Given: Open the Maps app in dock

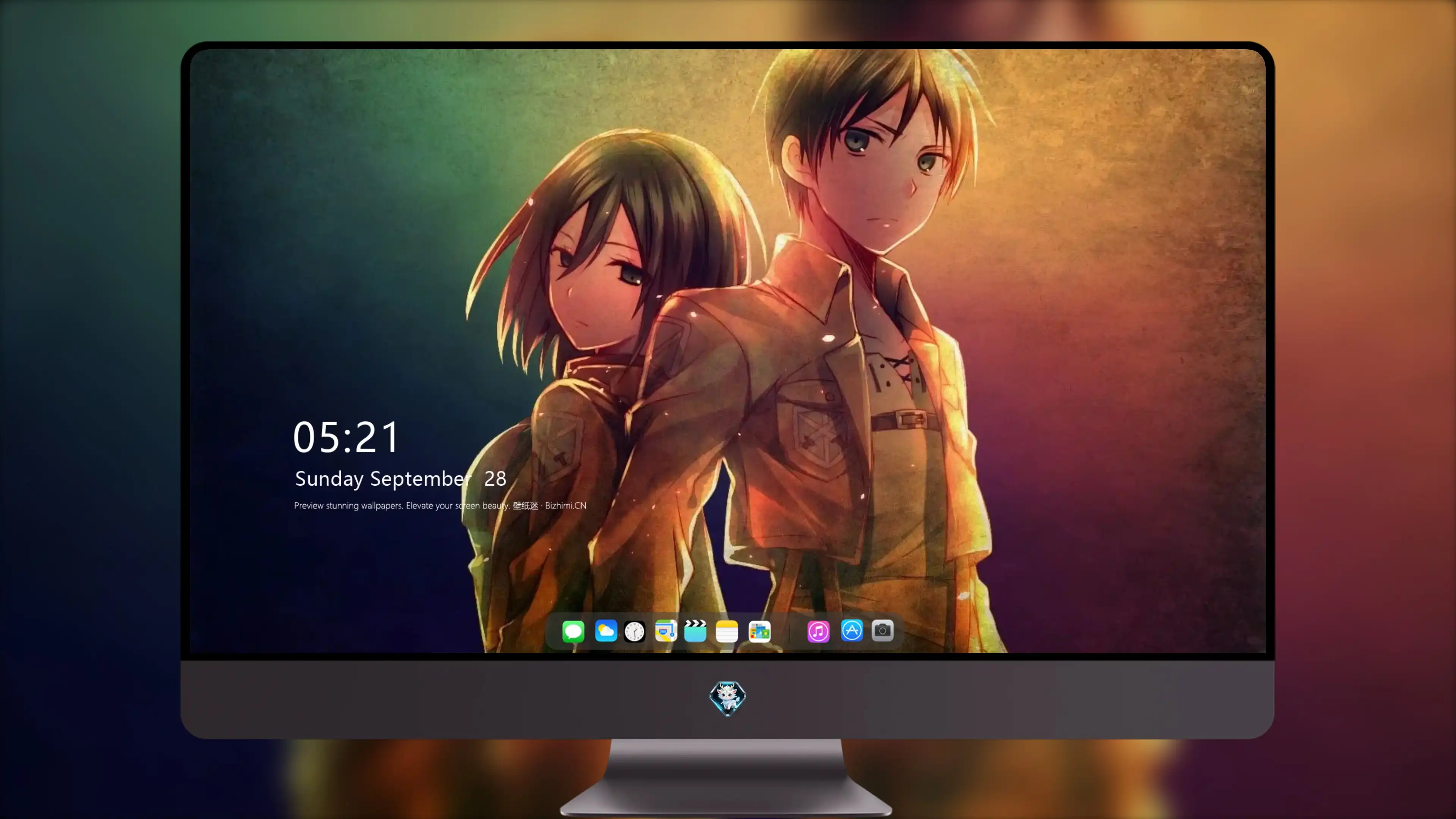Looking at the screenshot, I should pos(666,631).
